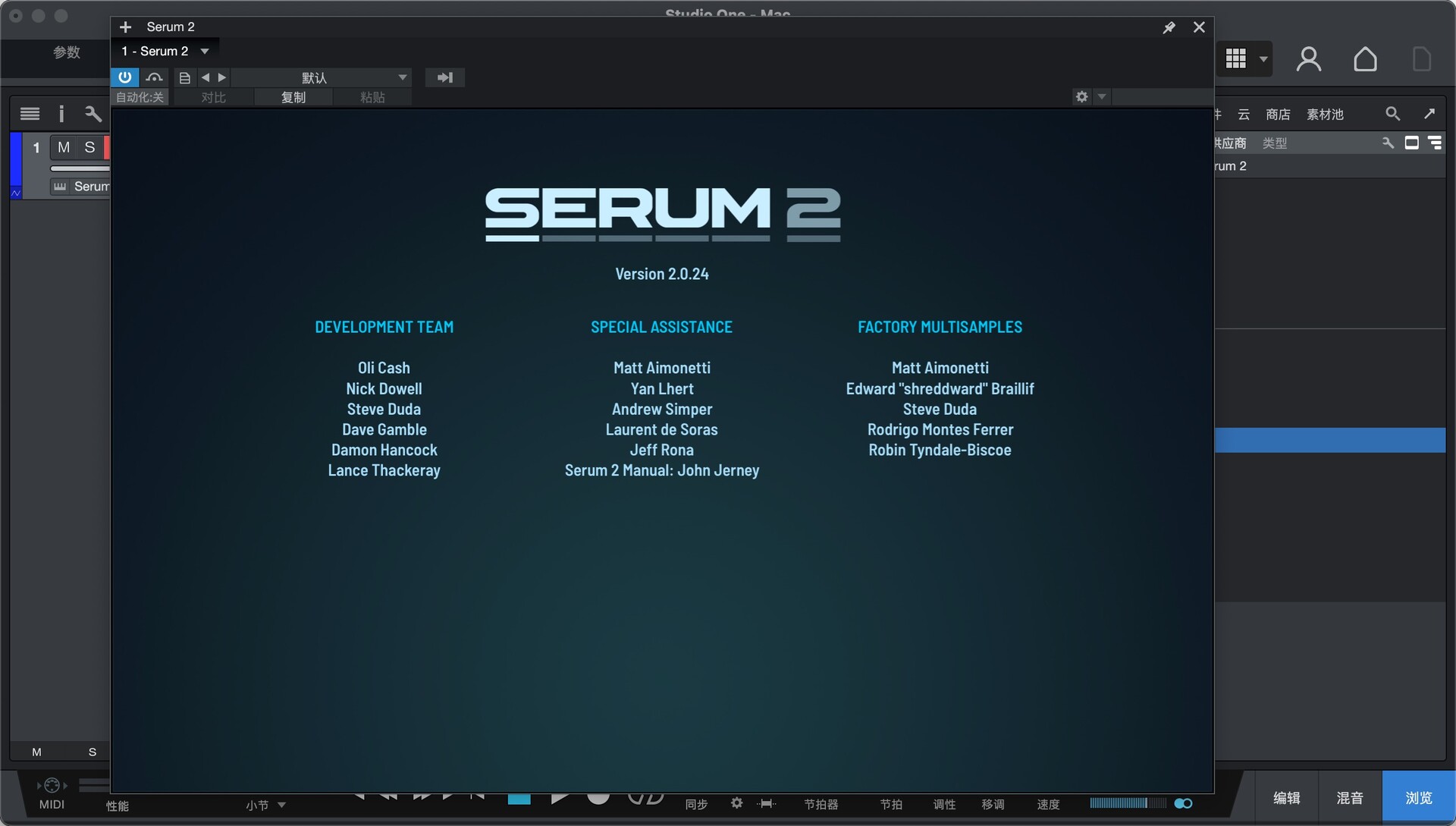Click the browser search magnifier icon

tap(1392, 114)
